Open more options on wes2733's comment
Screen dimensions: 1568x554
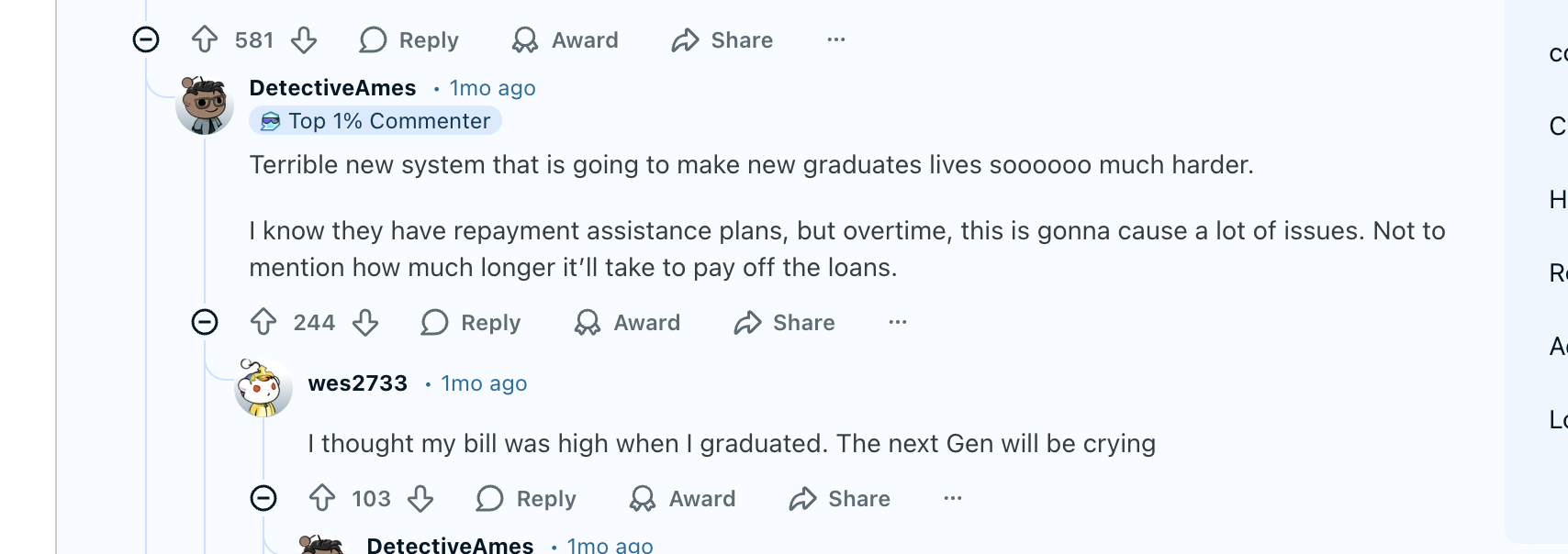click(x=953, y=498)
